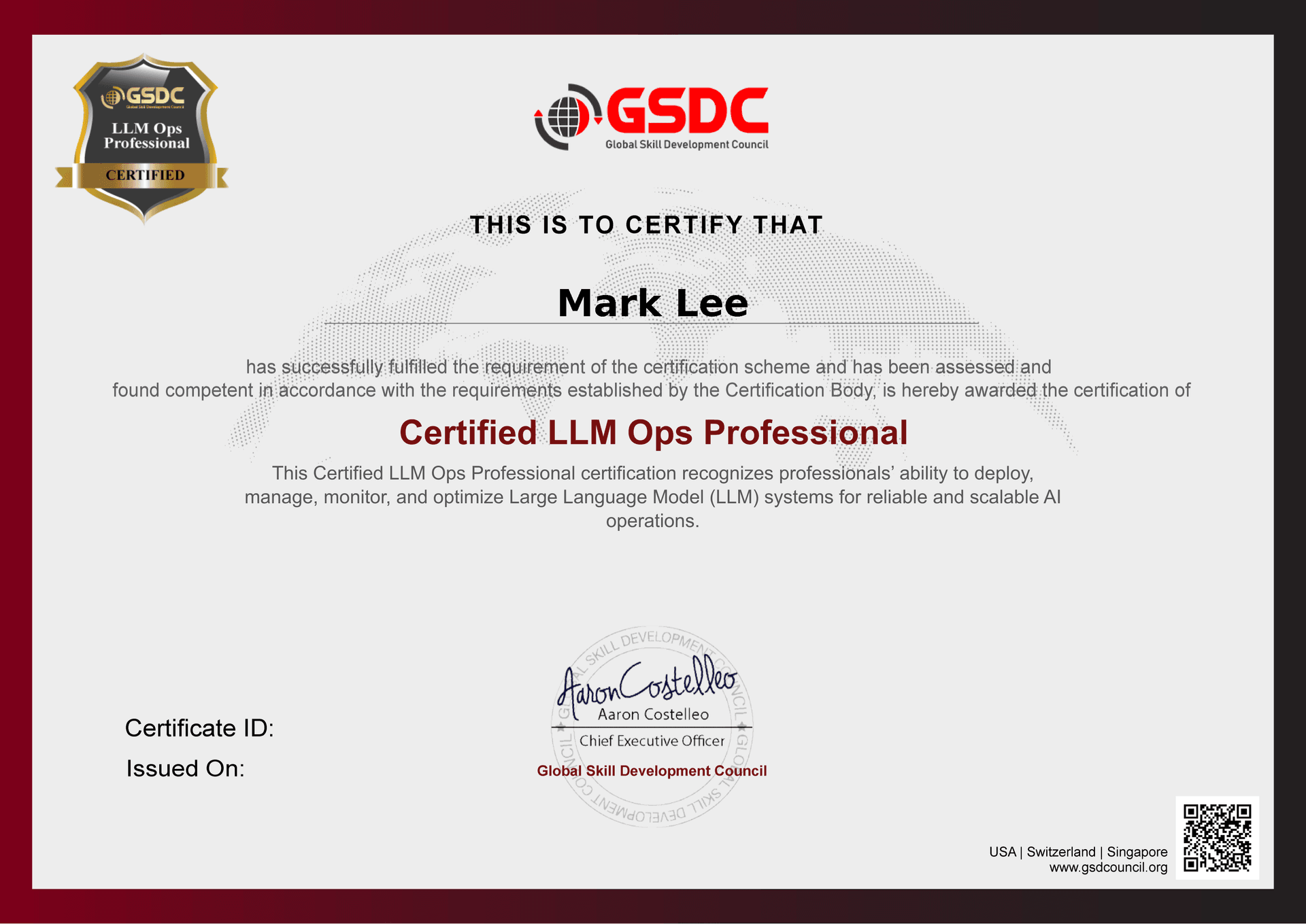Click the Chief Executive Officer title

coord(652,741)
